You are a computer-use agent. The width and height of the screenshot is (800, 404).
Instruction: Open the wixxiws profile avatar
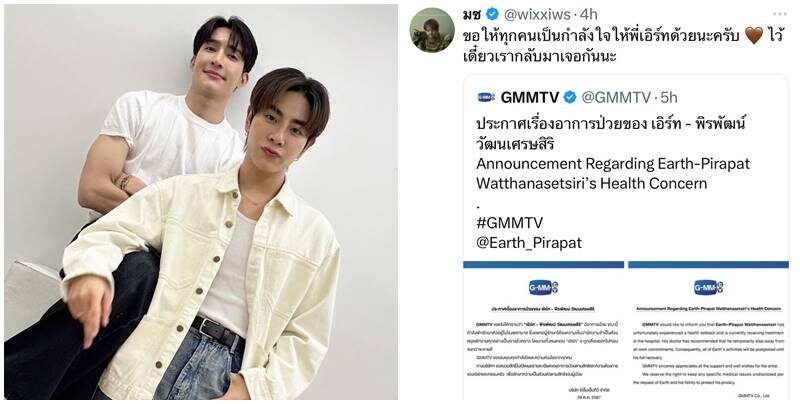pos(432,31)
